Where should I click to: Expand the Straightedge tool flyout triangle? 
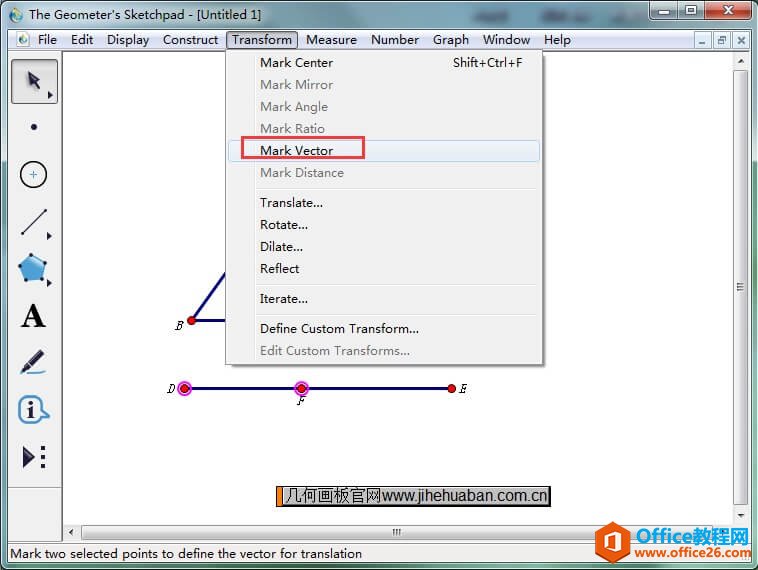49,236
